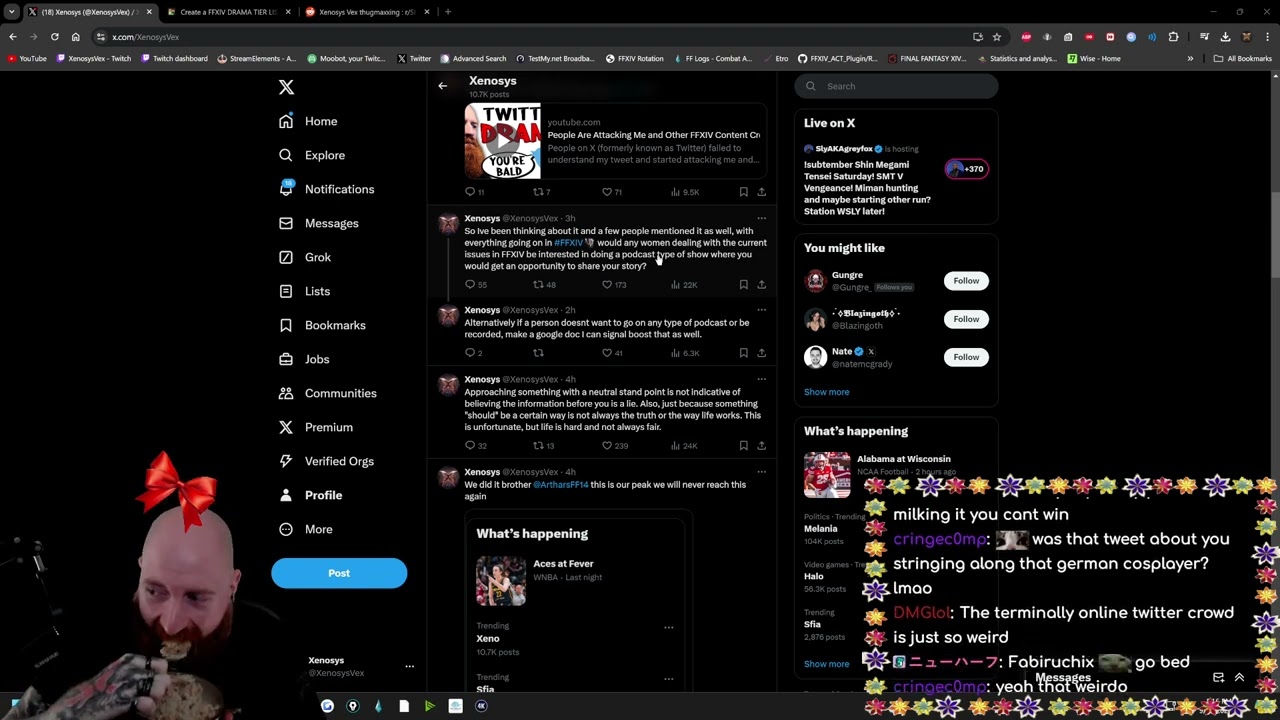
Task: Share the podcast show tweet
Action: click(761, 285)
